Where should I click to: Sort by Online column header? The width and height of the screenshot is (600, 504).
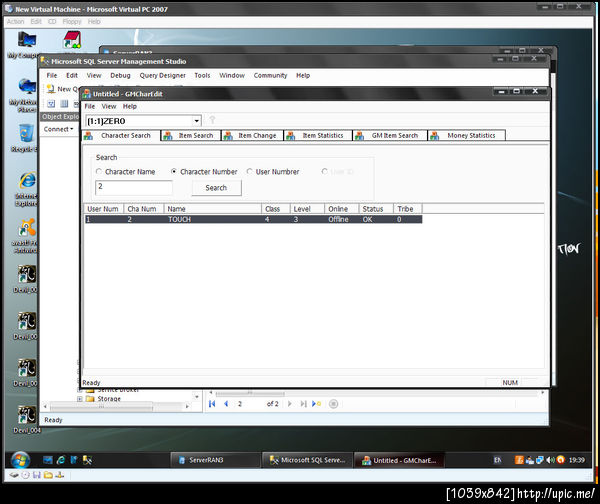[x=341, y=209]
